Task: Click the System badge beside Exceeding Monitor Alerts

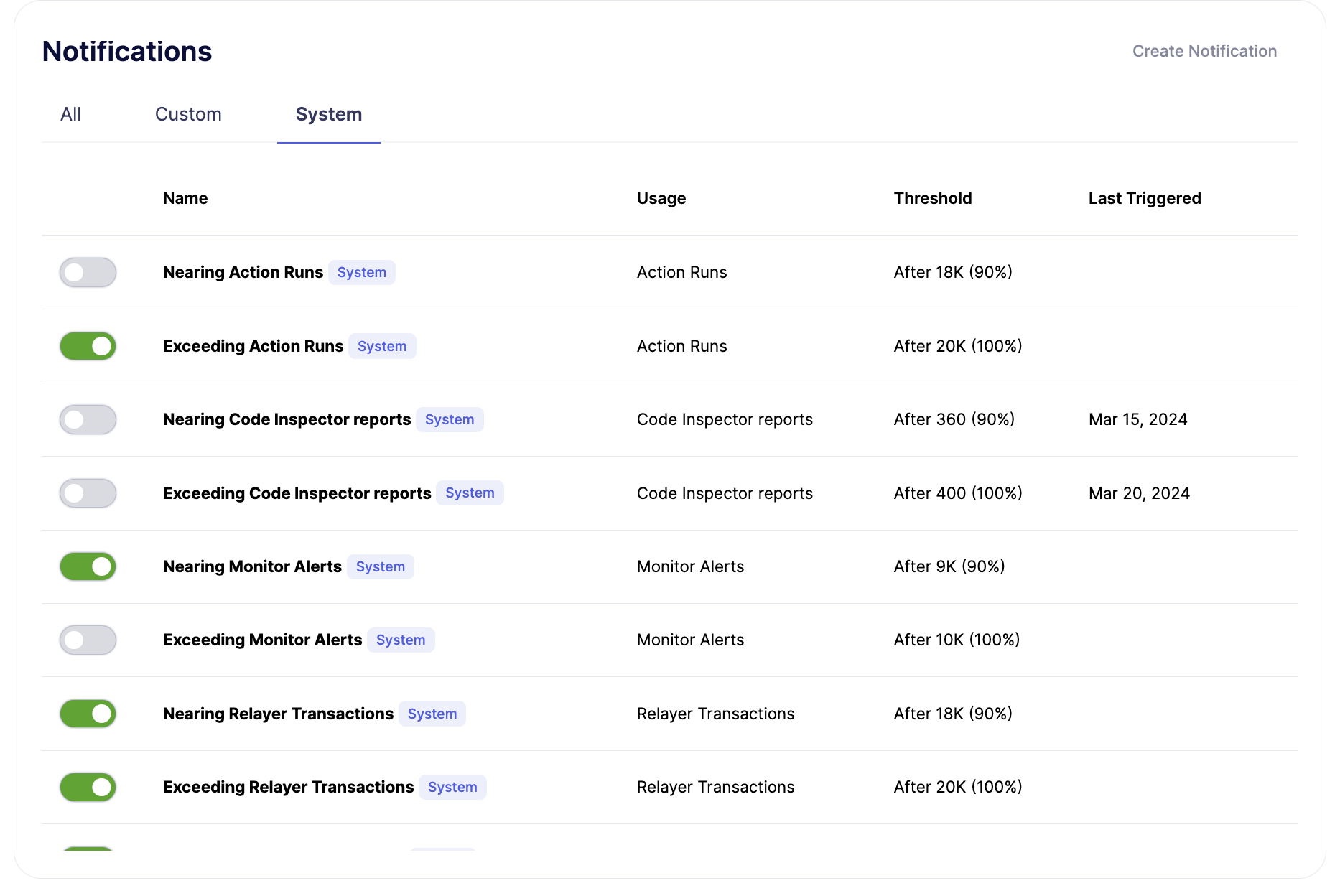Action: point(401,640)
